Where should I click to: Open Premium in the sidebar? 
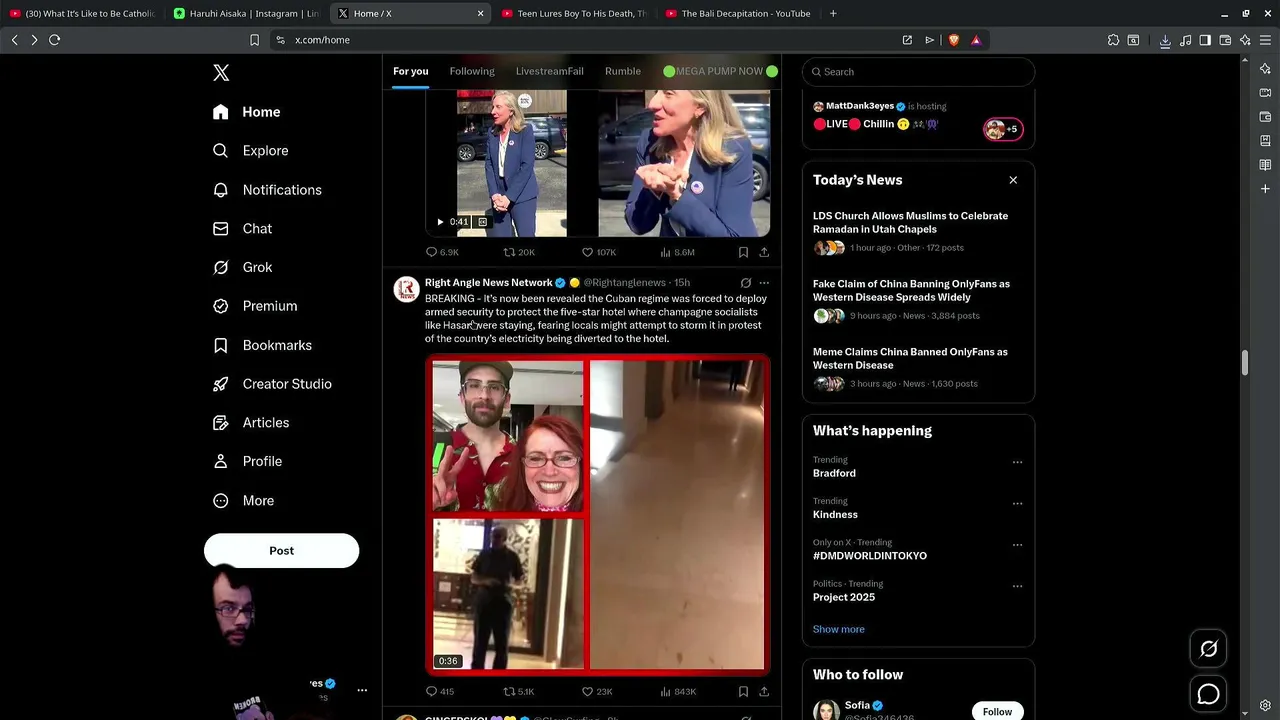(x=255, y=306)
